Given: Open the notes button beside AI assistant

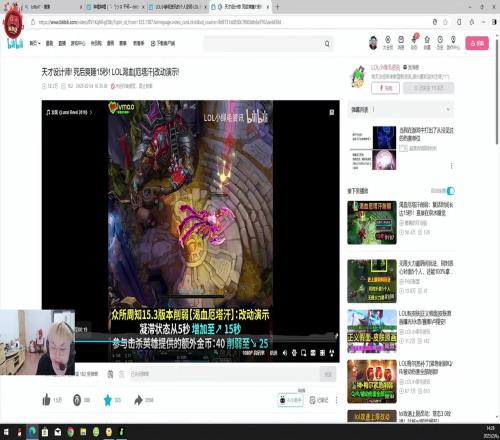Looking at the screenshot, I should (319, 400).
